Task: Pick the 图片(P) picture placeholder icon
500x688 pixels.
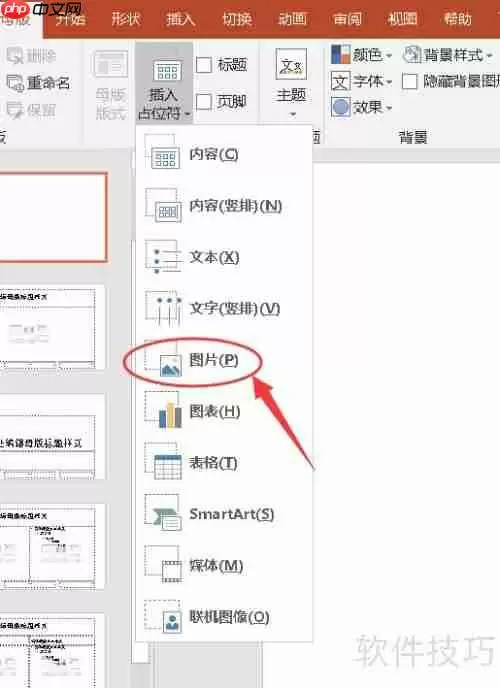Action: point(163,360)
